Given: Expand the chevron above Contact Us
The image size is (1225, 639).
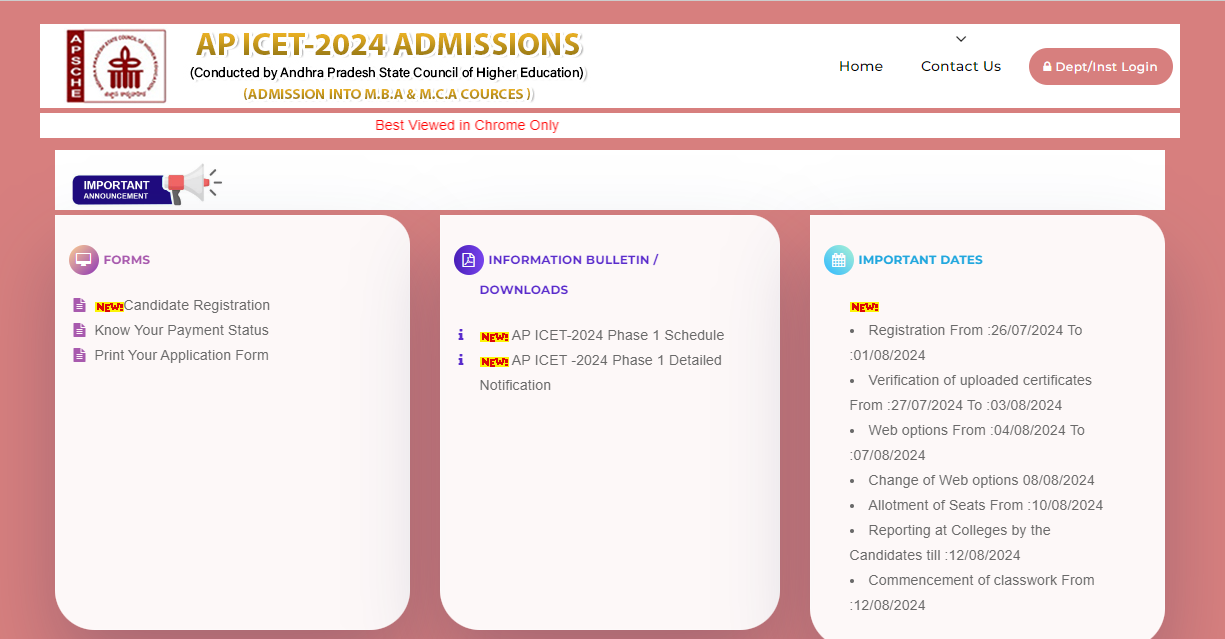Looking at the screenshot, I should [x=961, y=39].
